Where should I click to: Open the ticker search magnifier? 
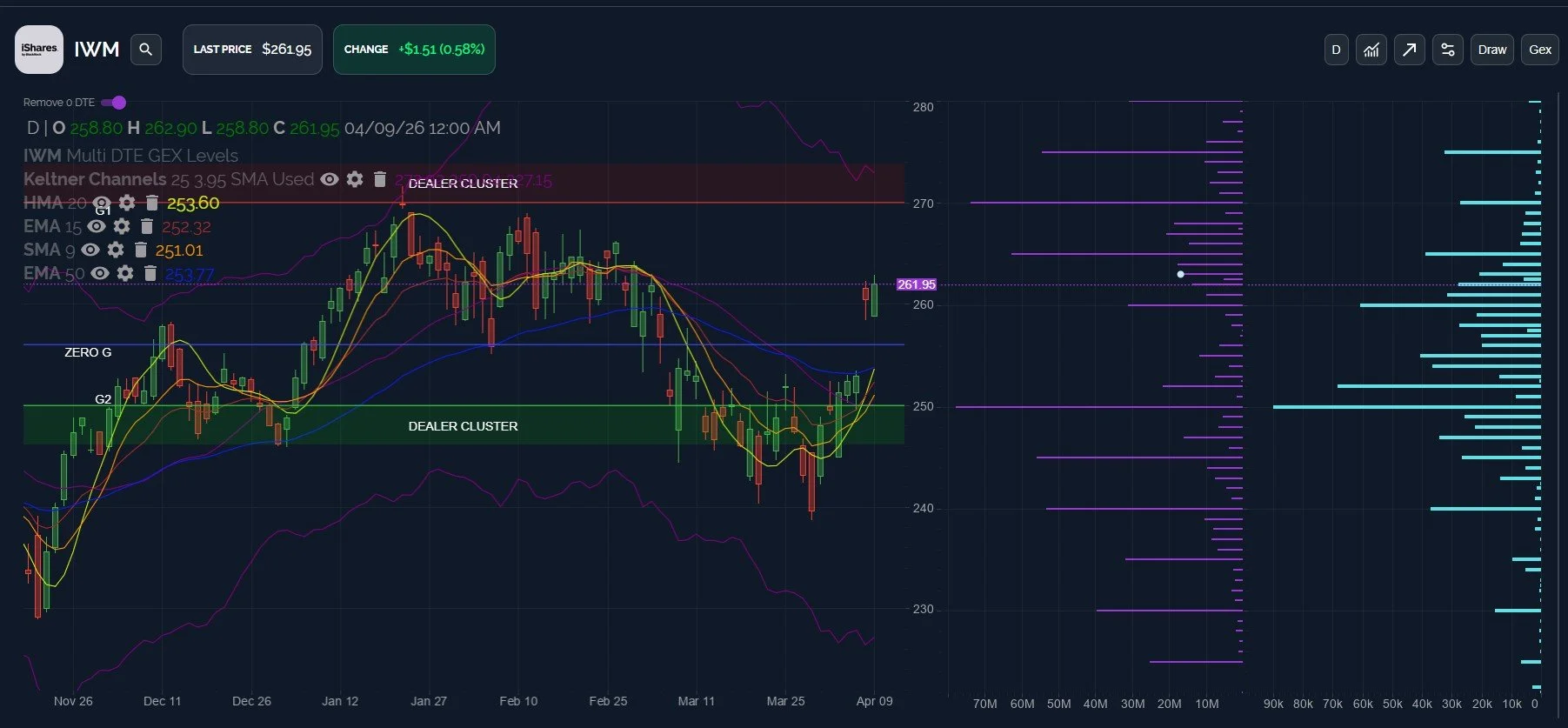coord(146,50)
